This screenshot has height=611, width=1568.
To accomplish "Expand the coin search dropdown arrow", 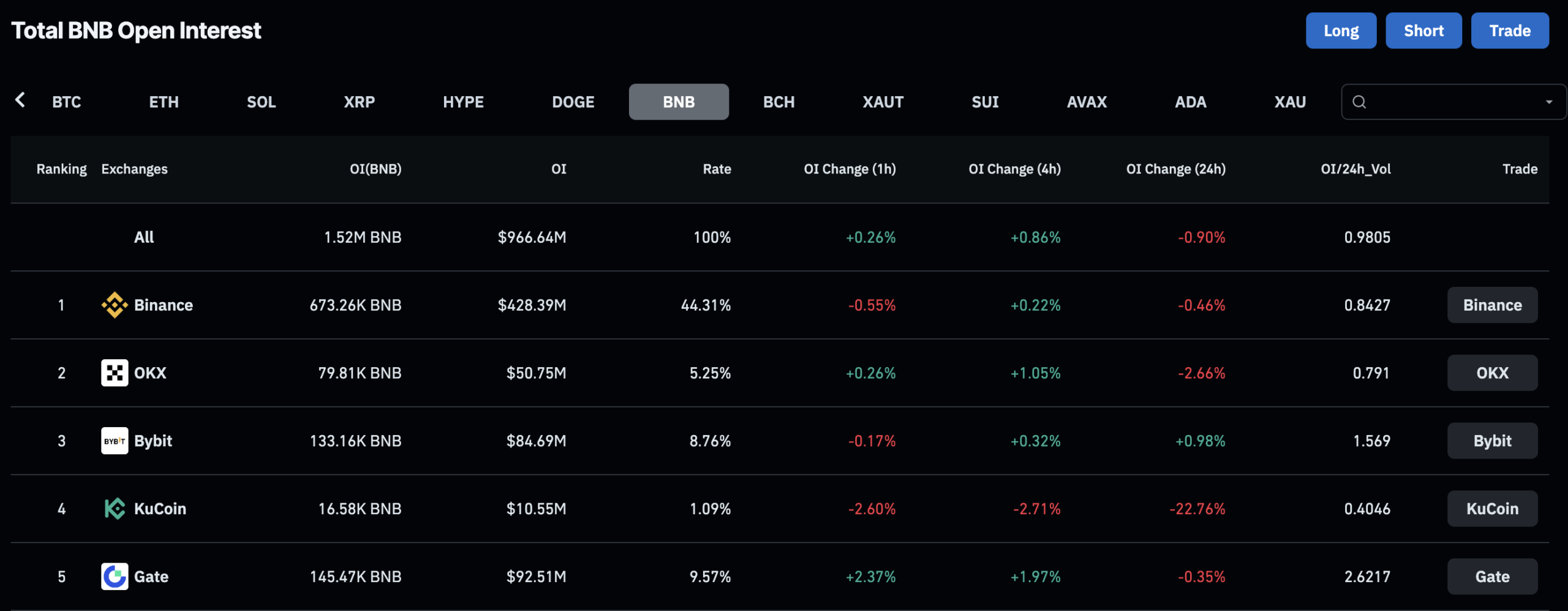I will point(1549,102).
